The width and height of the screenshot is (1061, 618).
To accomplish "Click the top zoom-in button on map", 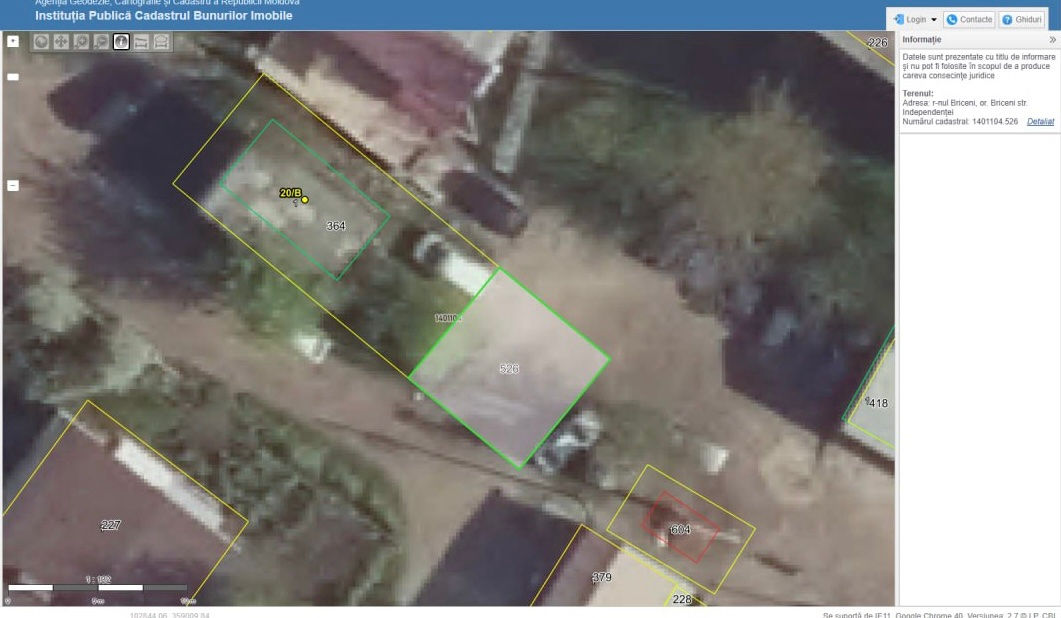I will tap(13, 41).
